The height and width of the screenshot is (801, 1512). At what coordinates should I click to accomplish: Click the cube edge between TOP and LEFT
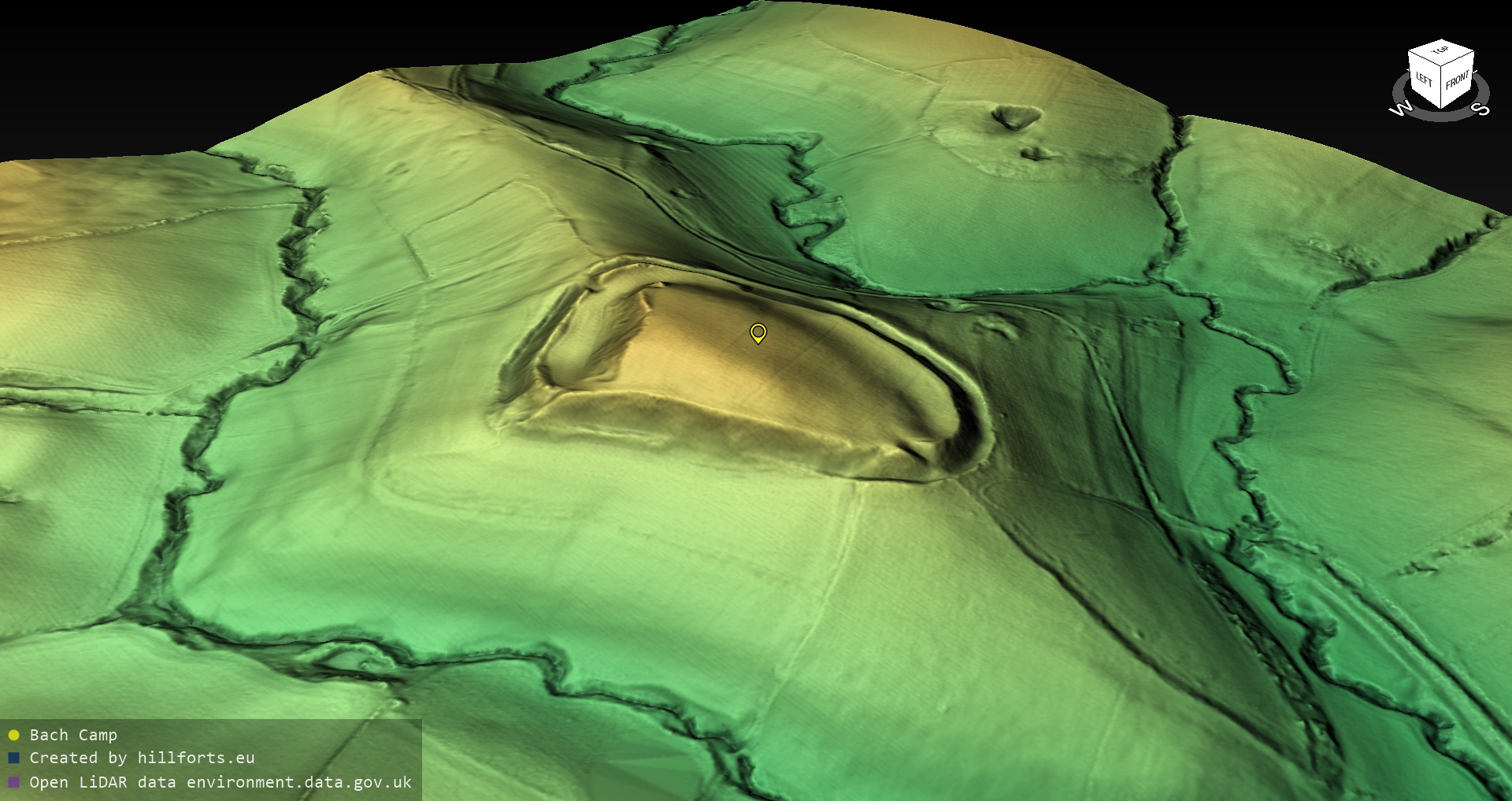1424,57
